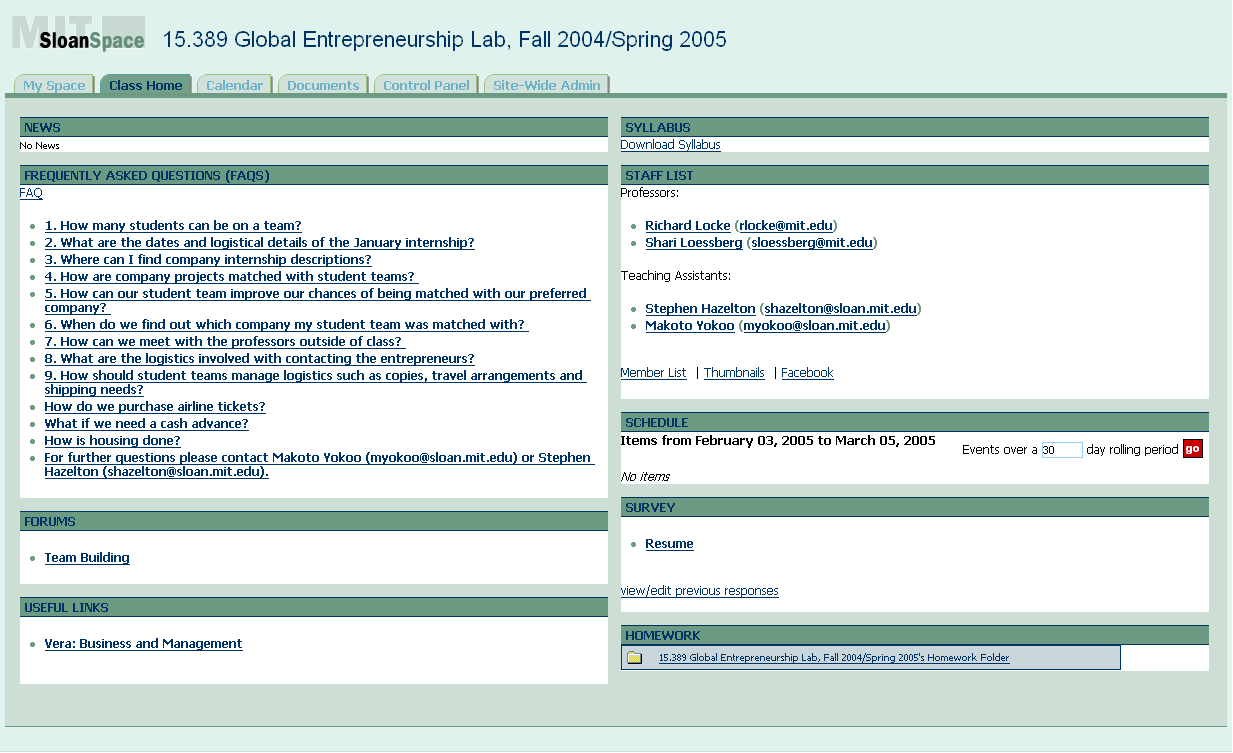Go to the Control Panel tab

pos(426,86)
